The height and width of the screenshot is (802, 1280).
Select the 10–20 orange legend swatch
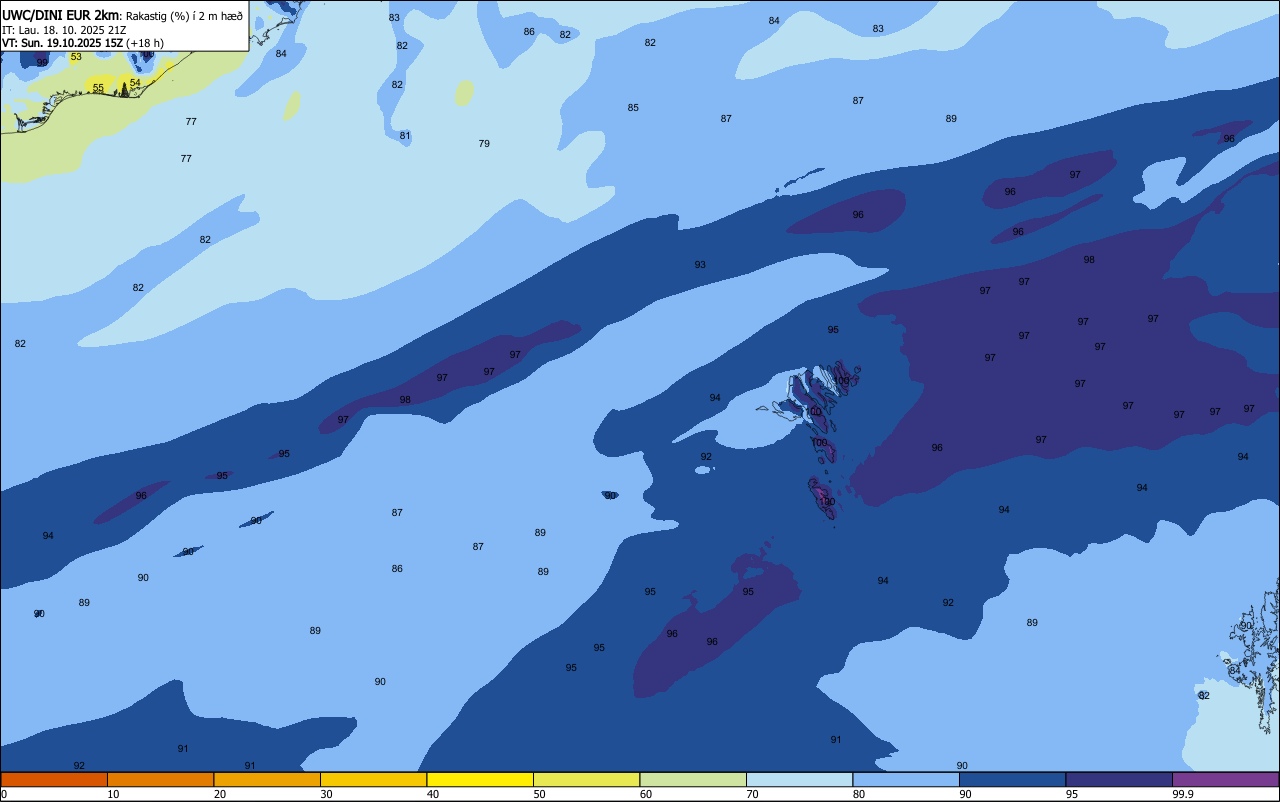pyautogui.click(x=160, y=779)
